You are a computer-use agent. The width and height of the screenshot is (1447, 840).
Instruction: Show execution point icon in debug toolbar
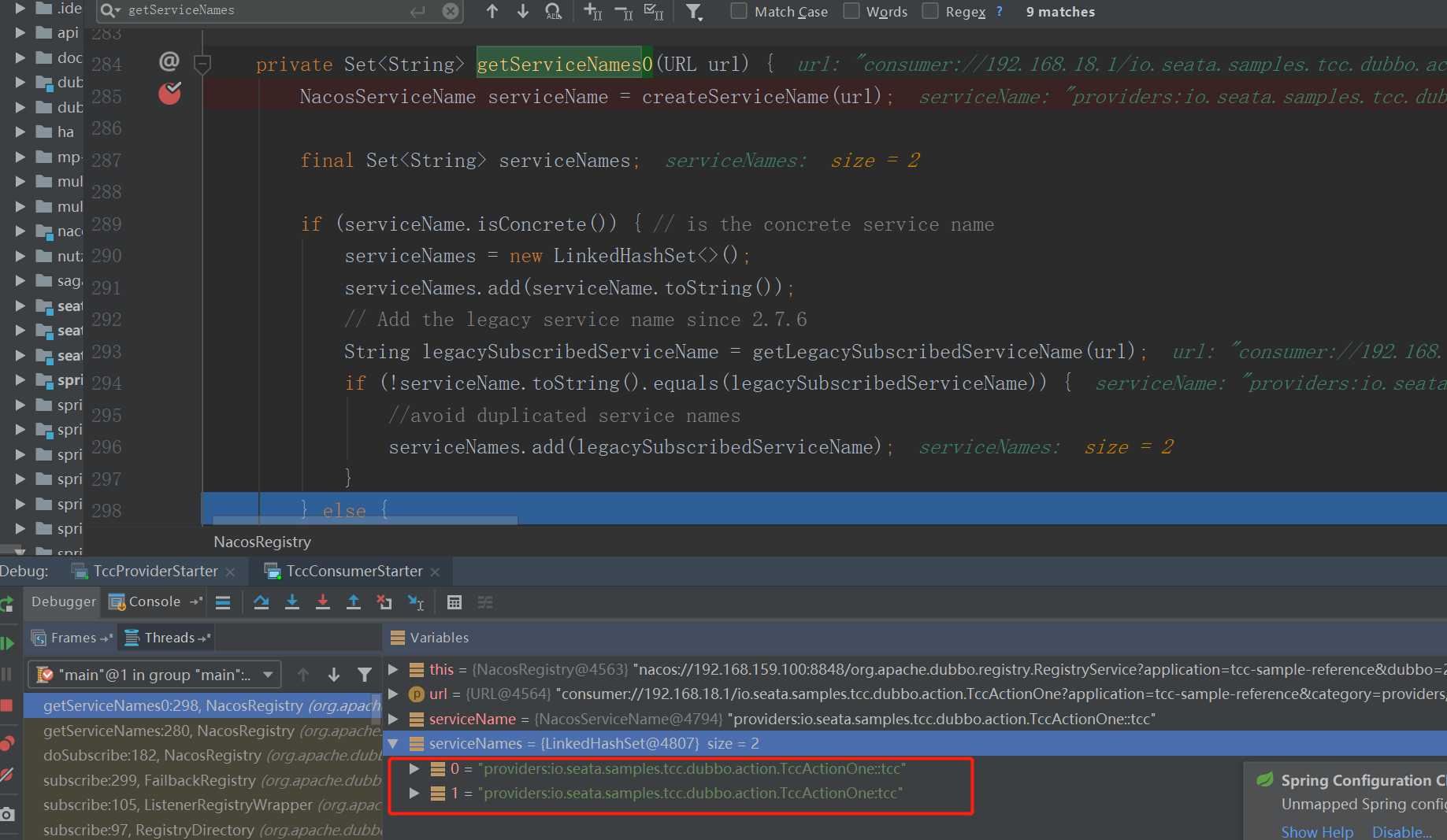coord(223,602)
